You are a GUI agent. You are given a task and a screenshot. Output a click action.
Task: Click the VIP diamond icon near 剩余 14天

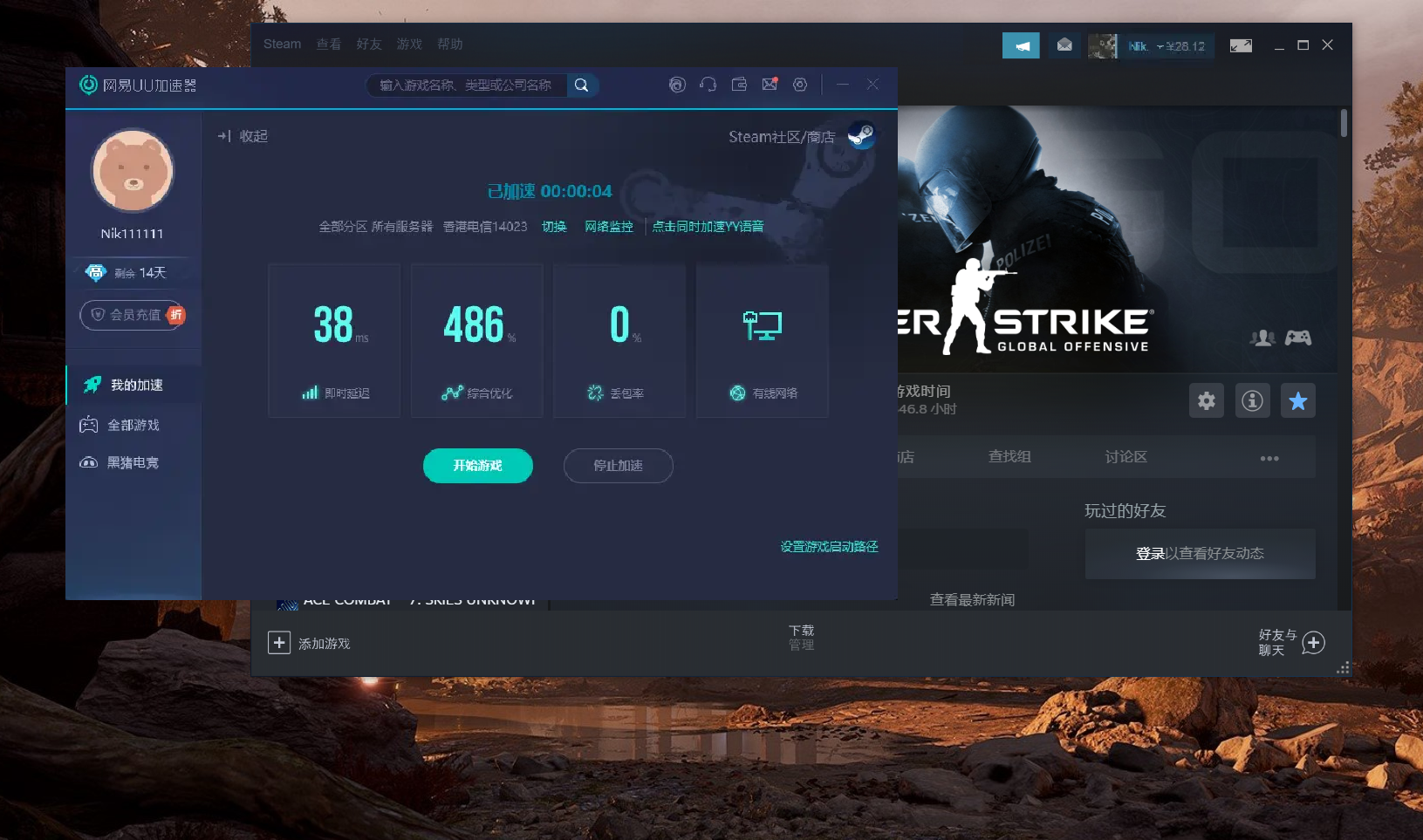[x=95, y=273]
